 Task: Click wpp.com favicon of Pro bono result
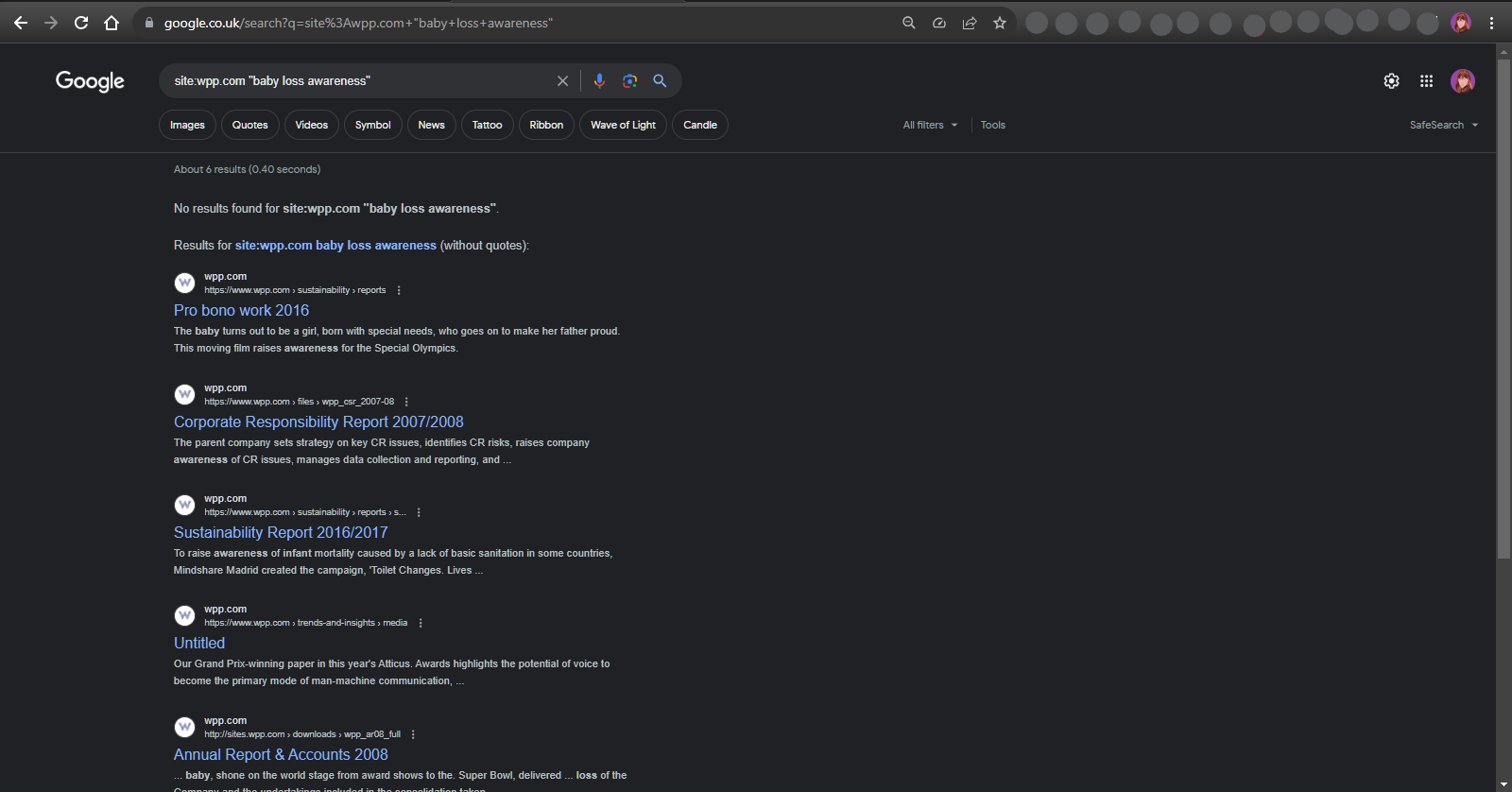pos(185,283)
